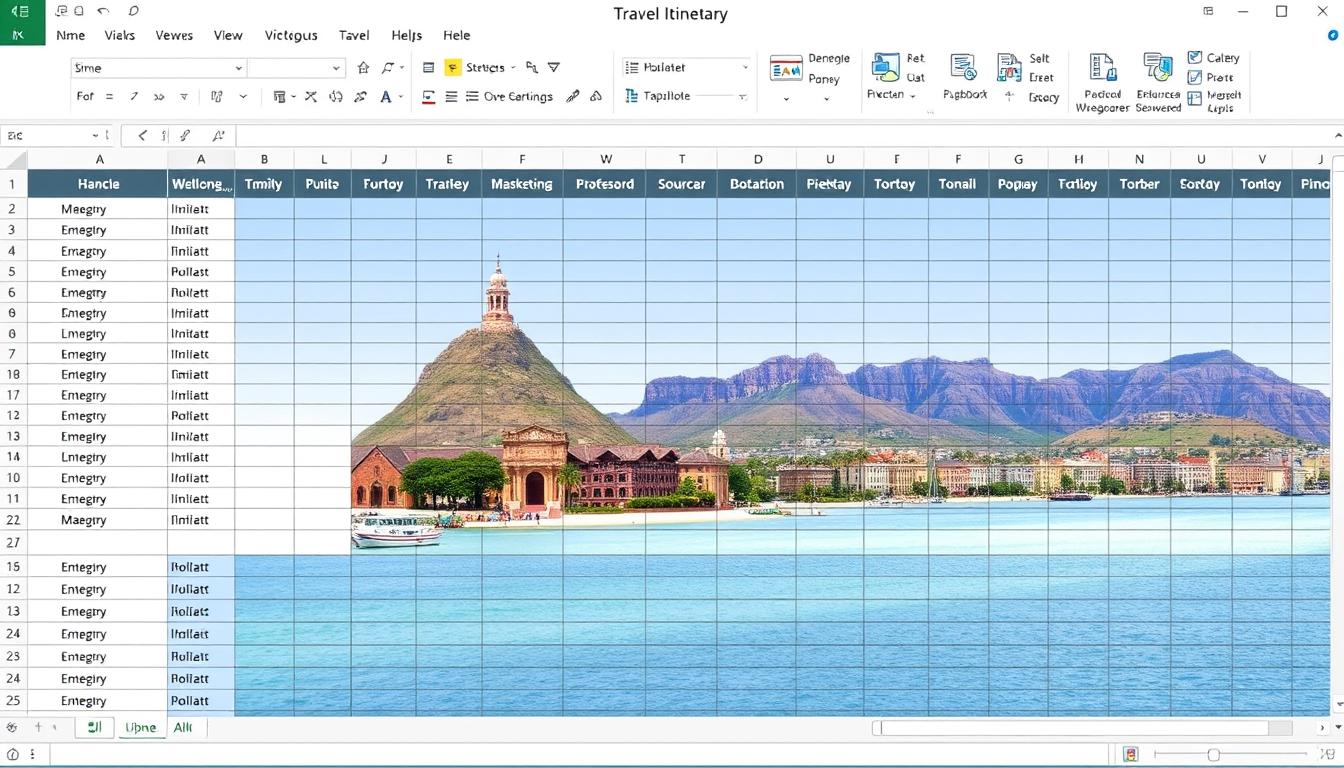Click the Poney button
The width and height of the screenshot is (1344, 768).
(x=824, y=78)
